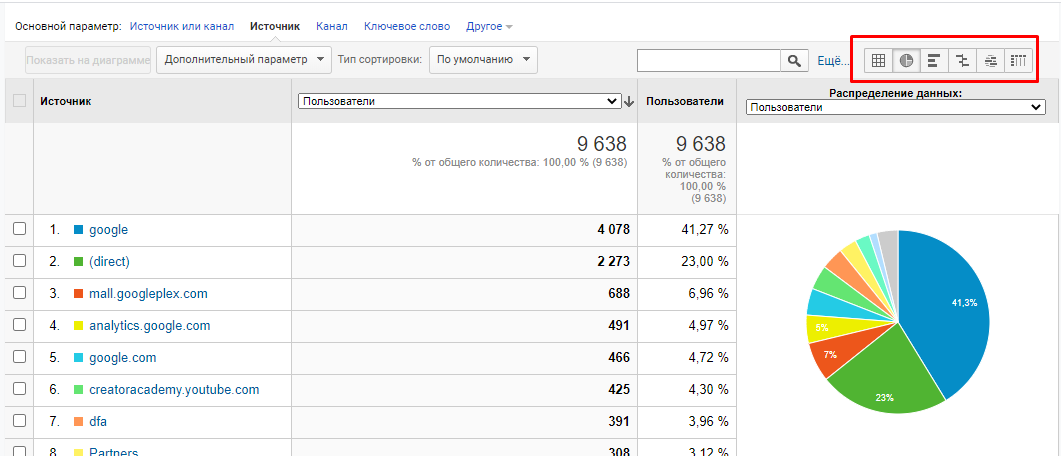Tick the checkbox for the google row

coord(20,229)
